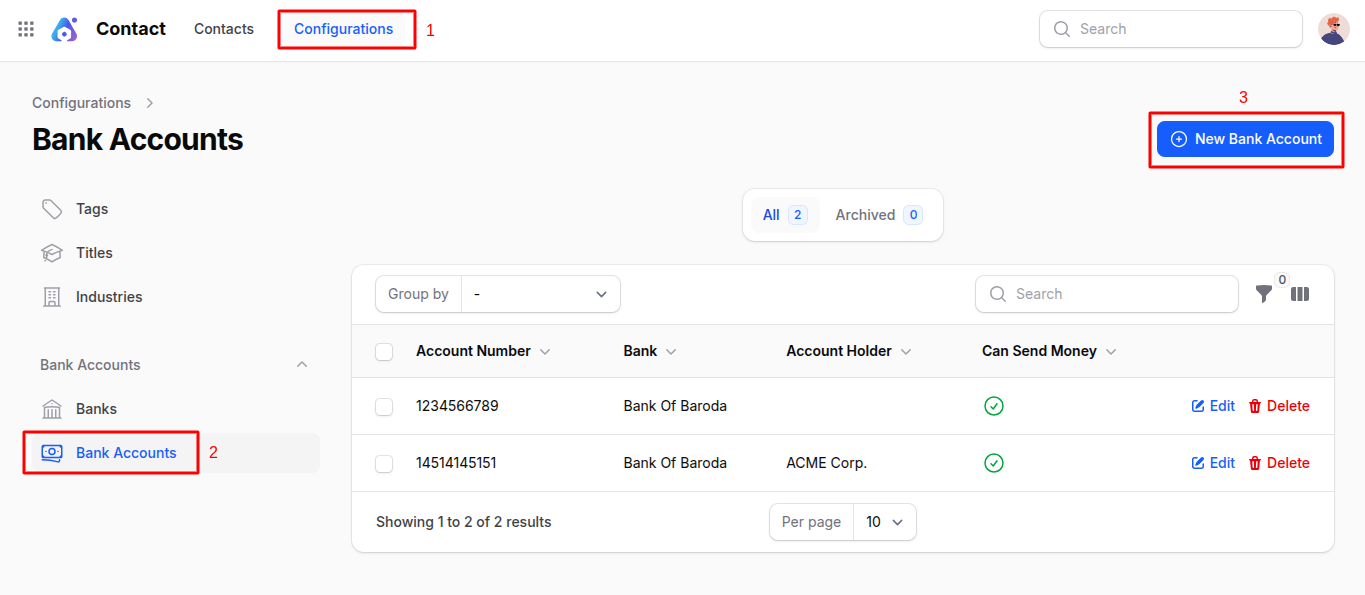Collapse the Bank Accounts sidebar group
The height and width of the screenshot is (595, 1365).
pos(302,365)
